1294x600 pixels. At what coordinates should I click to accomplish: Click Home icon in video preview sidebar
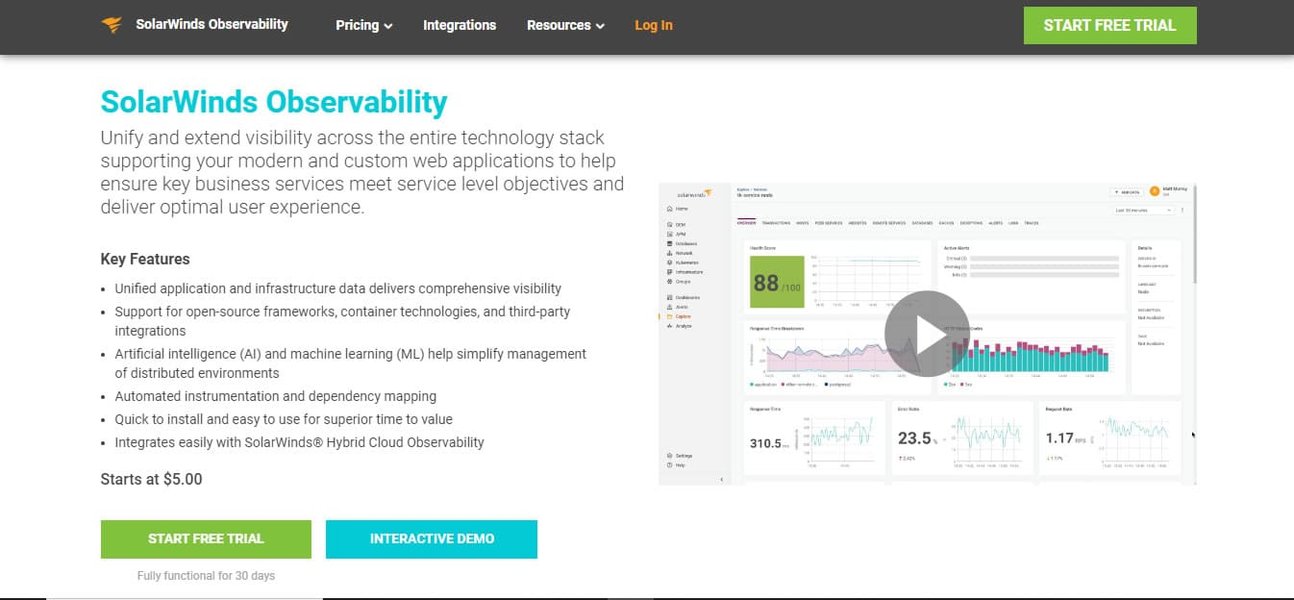[669, 209]
